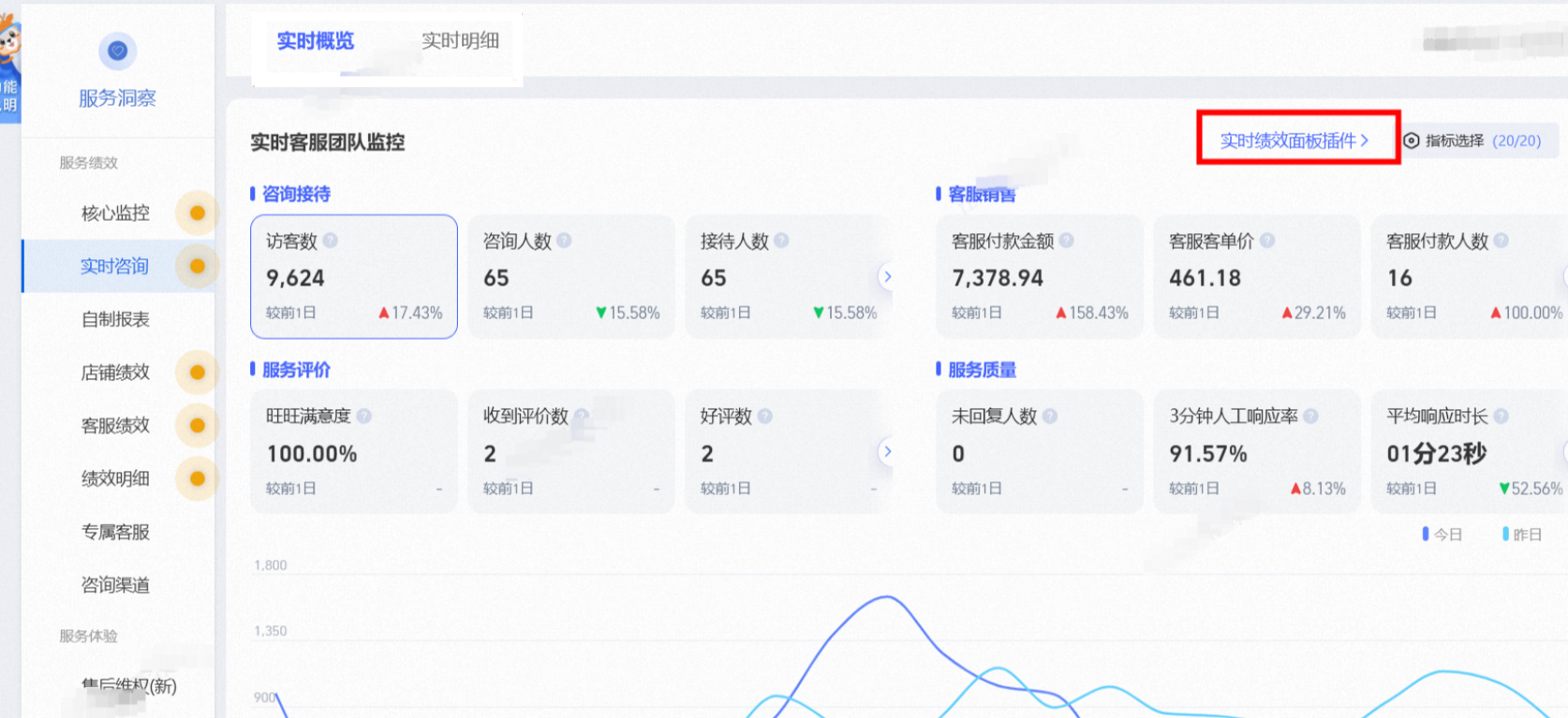Select the 未回复人数 metric card
1568x718 pixels.
pyautogui.click(x=1040, y=451)
